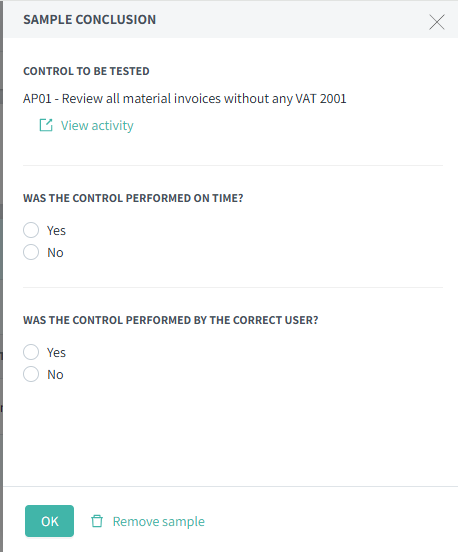Confirm with the OK button
Screen dimensions: 458x552
coord(49,521)
